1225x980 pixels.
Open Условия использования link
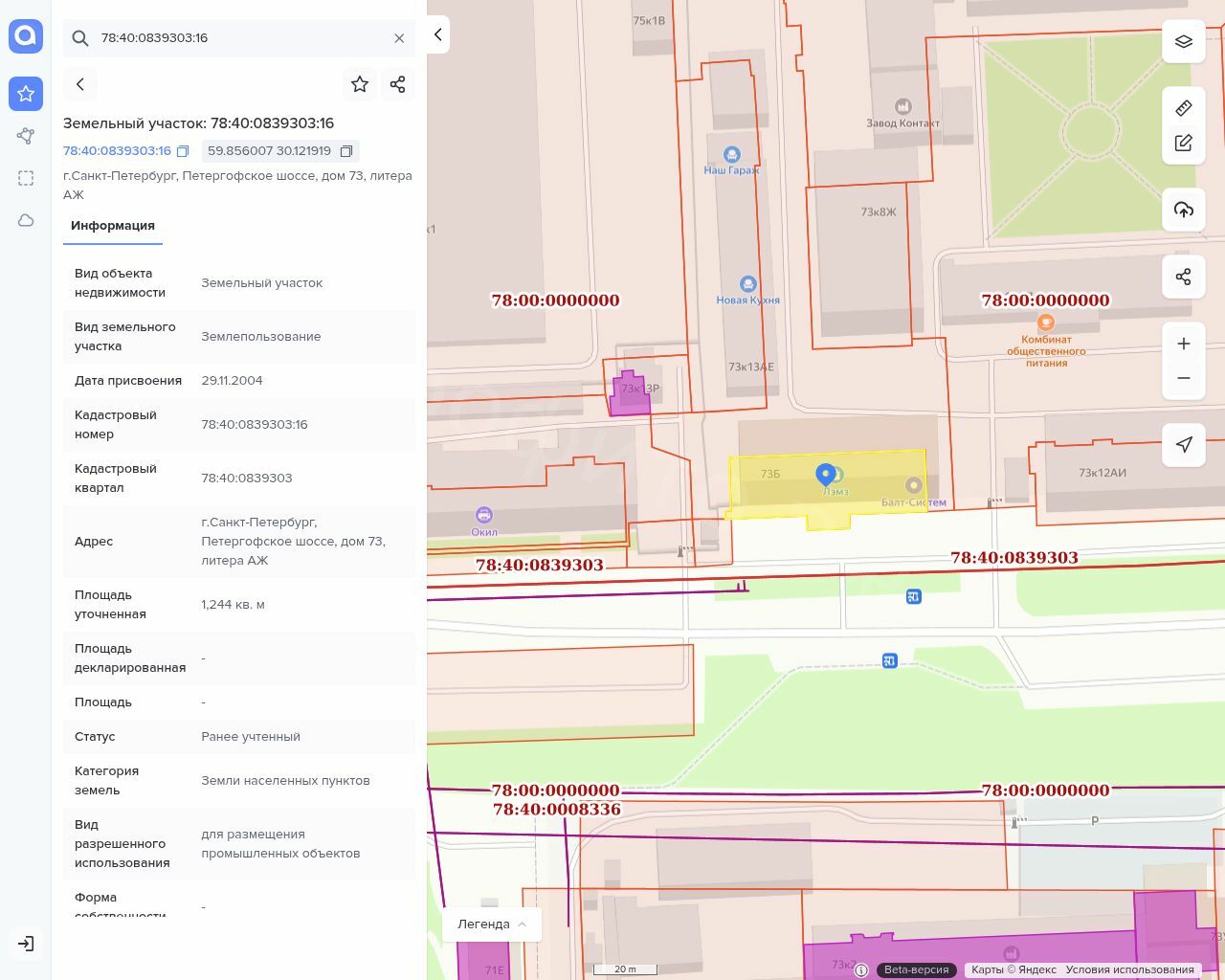point(1129,969)
